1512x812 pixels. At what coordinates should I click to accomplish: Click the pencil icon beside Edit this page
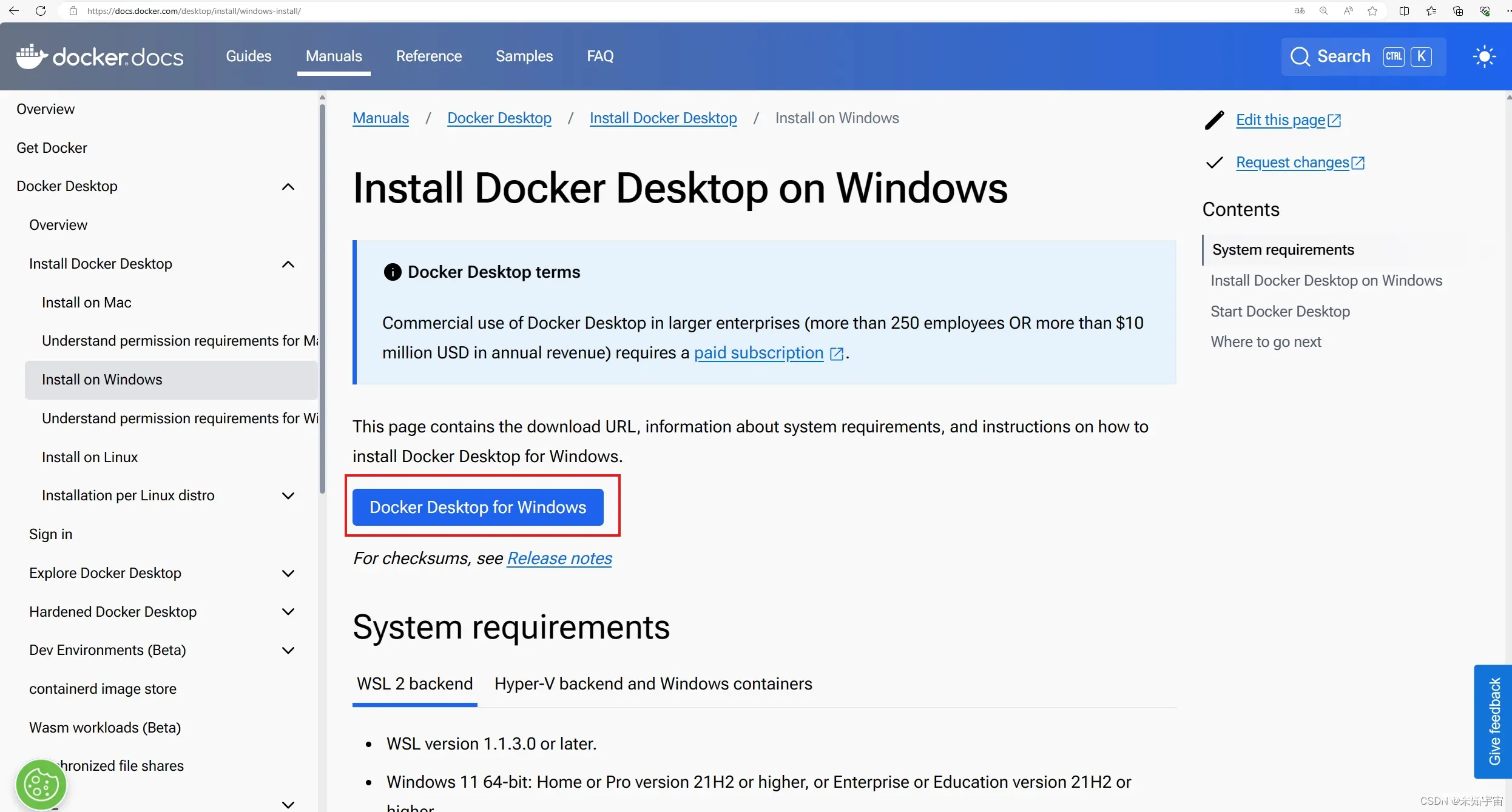[1214, 120]
